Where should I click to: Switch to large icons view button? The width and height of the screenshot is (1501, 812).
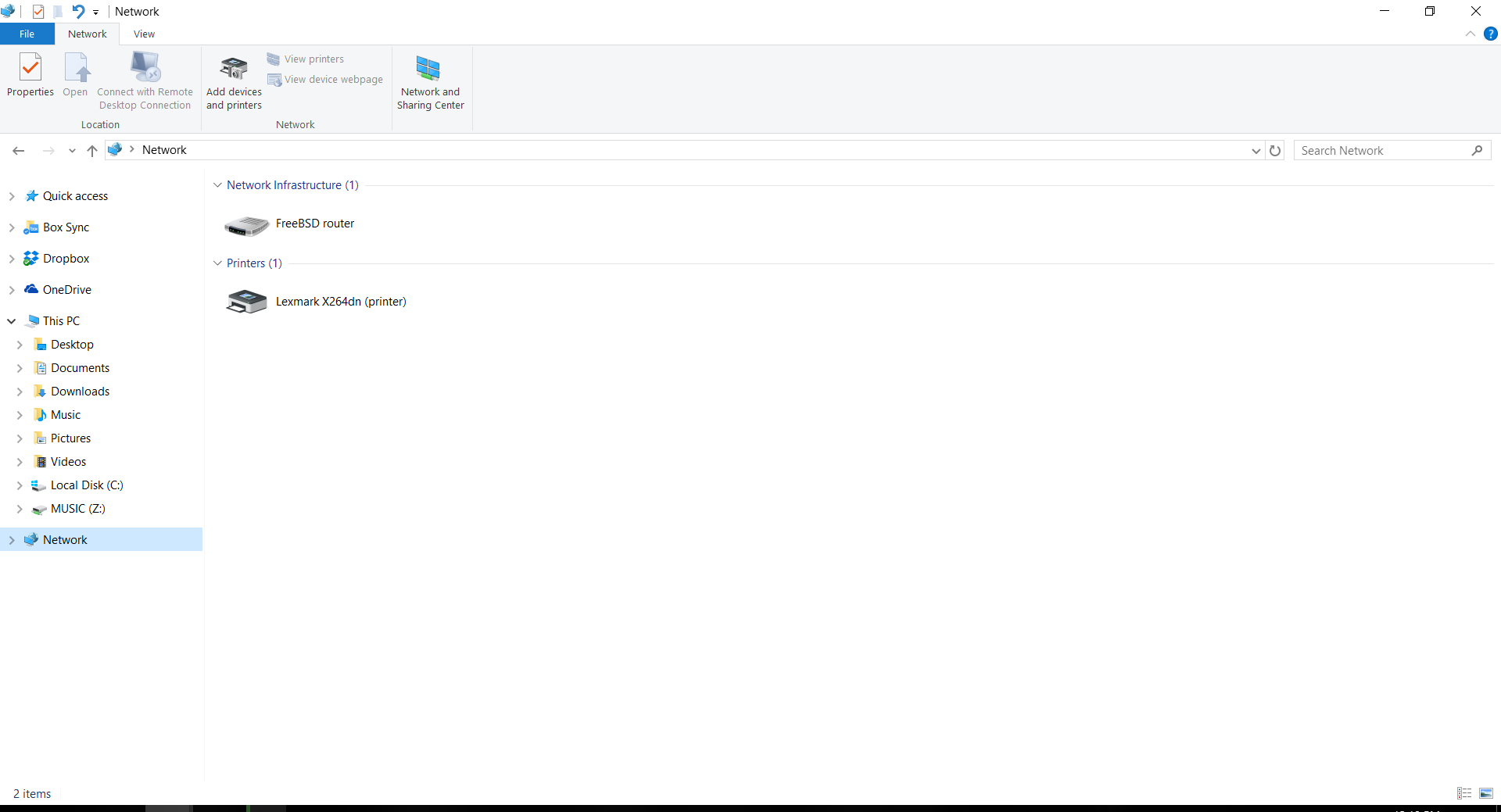1486,793
